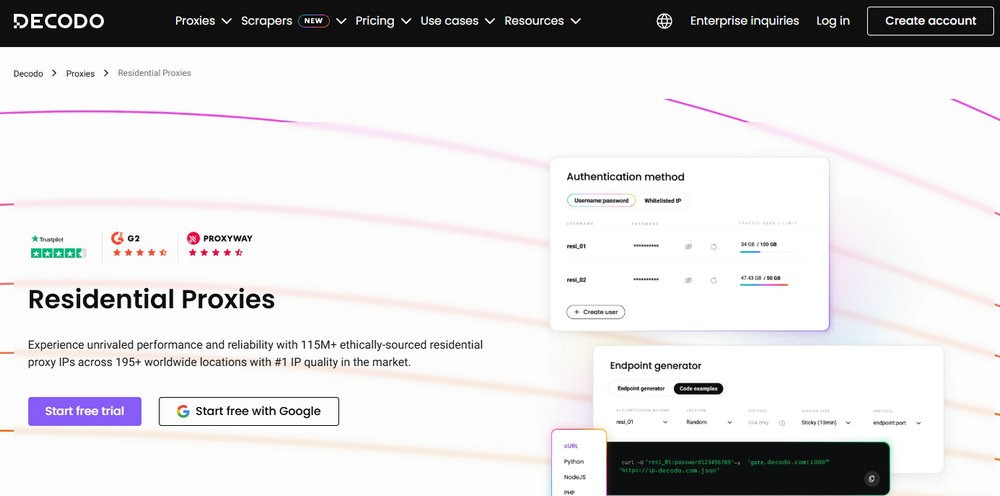
Task: Click the Proxyway rating badge
Action: 219,244
